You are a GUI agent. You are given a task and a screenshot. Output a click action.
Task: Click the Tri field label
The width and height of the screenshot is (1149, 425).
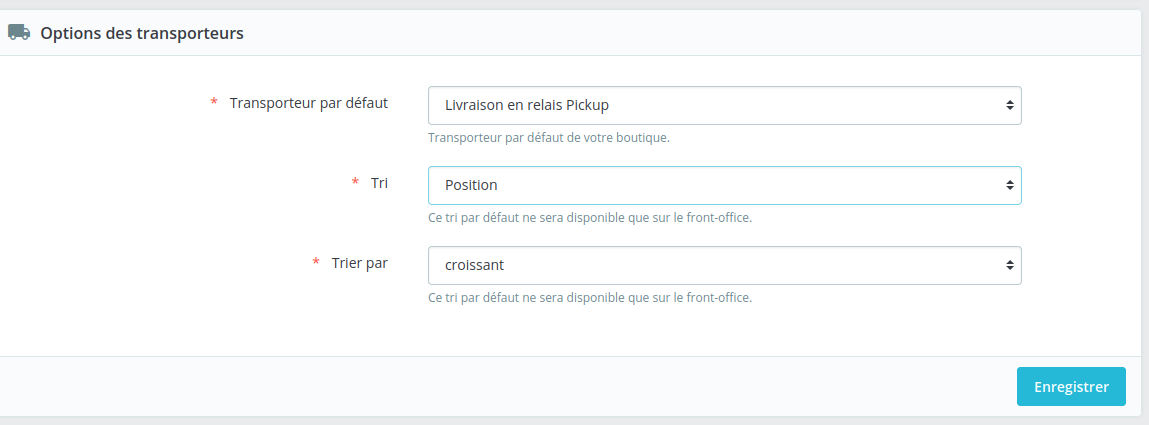pyautogui.click(x=380, y=183)
